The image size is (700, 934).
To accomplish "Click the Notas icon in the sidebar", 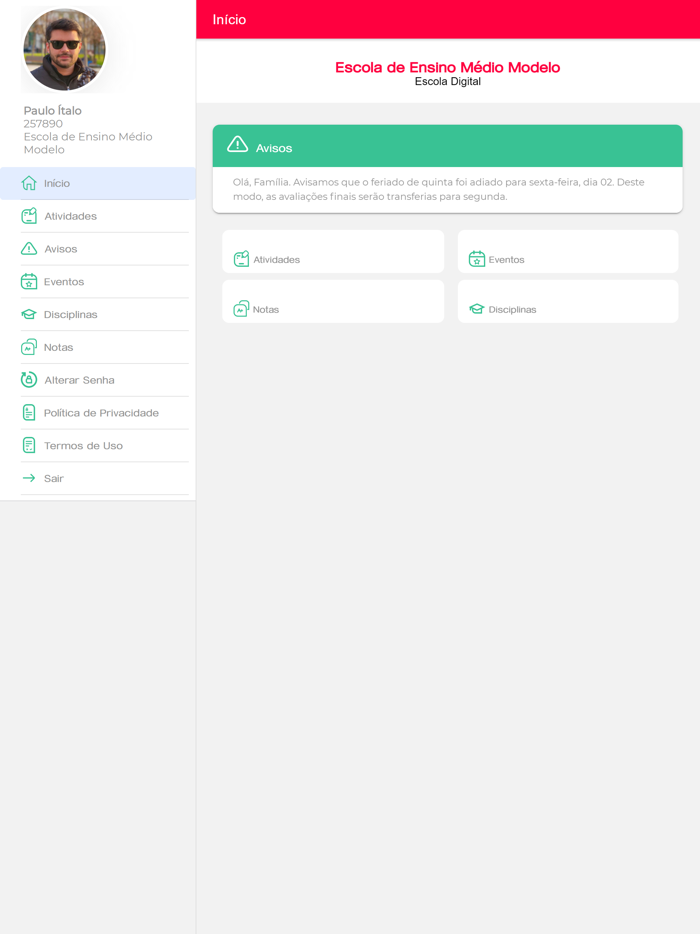I will [x=29, y=347].
